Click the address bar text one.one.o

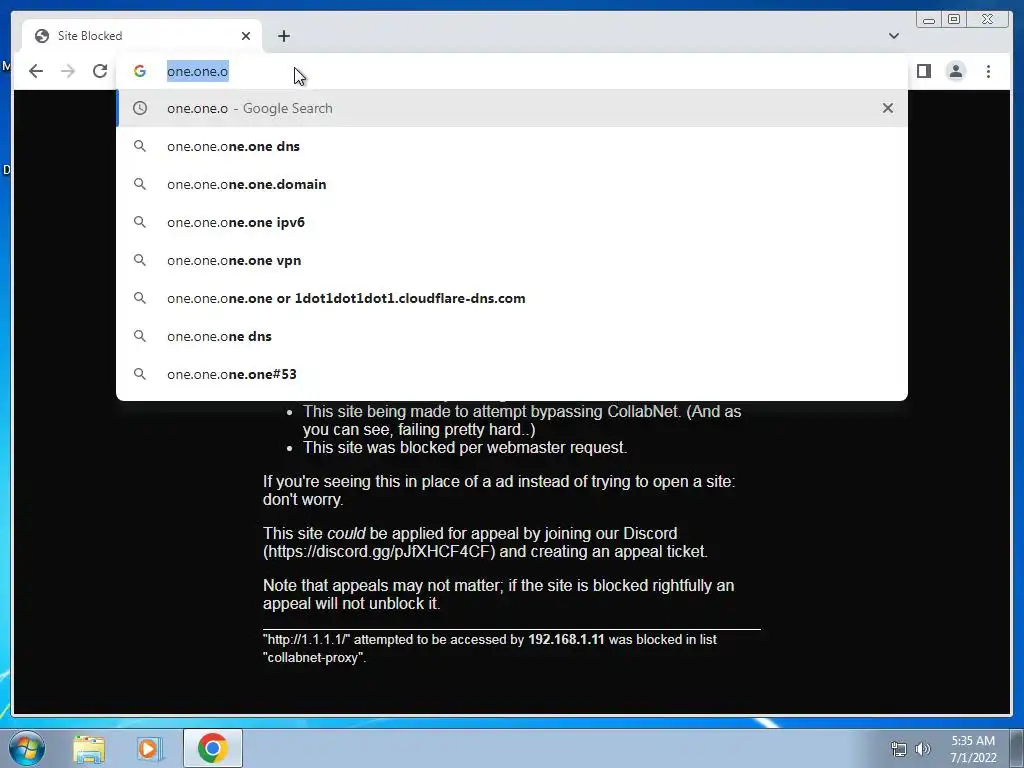point(197,71)
